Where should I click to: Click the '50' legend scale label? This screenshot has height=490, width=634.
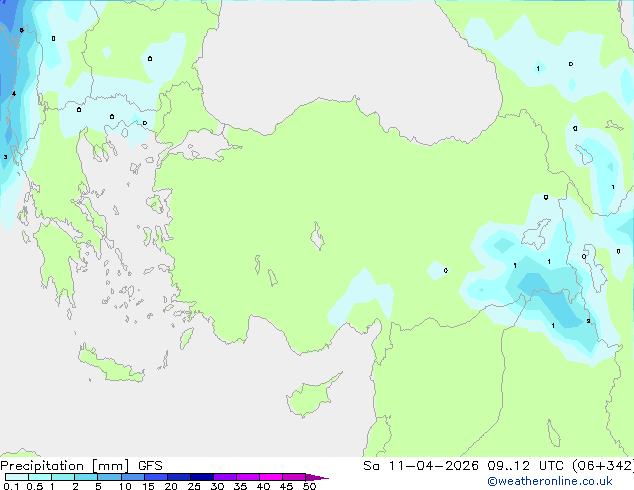click(309, 486)
